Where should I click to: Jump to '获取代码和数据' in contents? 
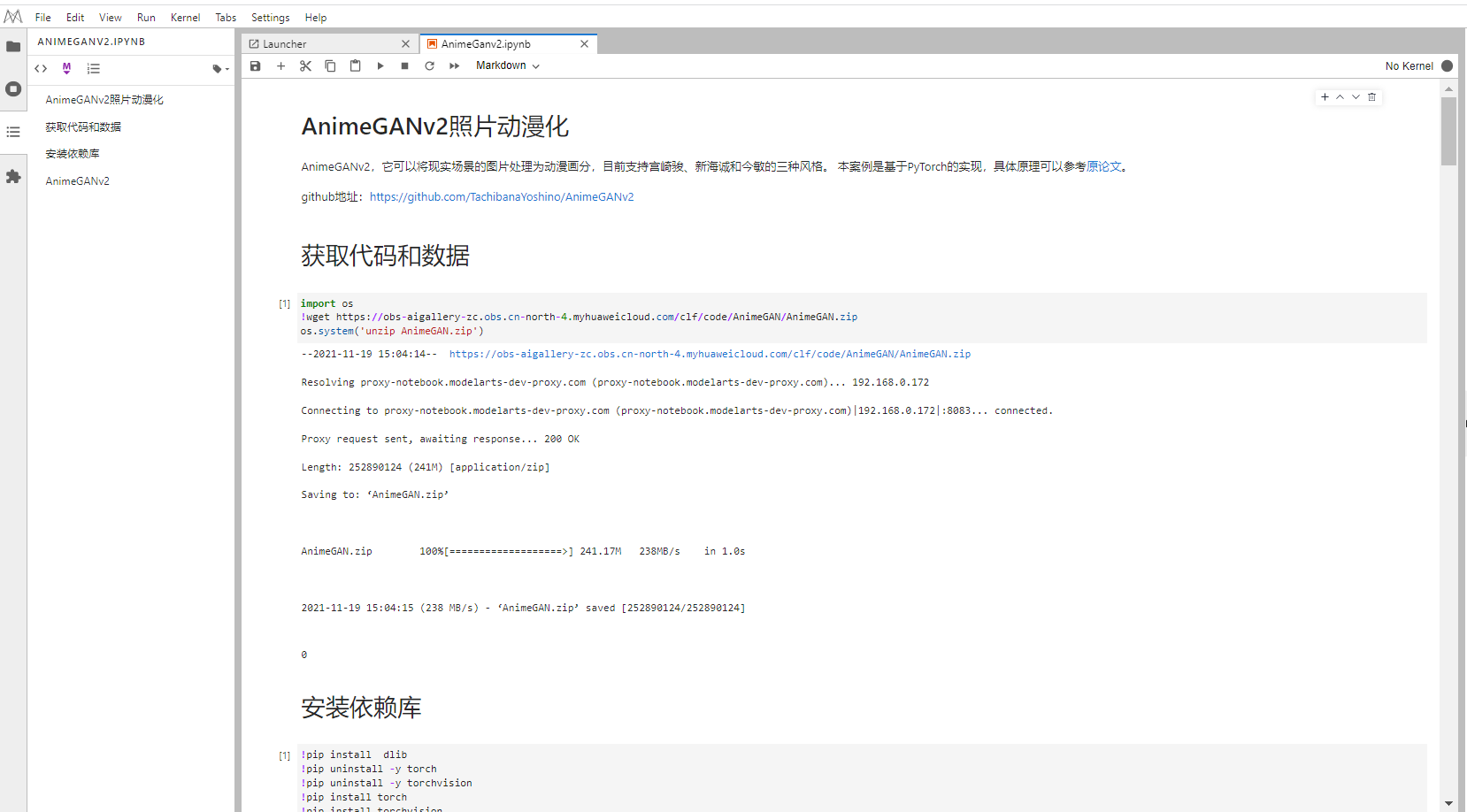tap(83, 126)
